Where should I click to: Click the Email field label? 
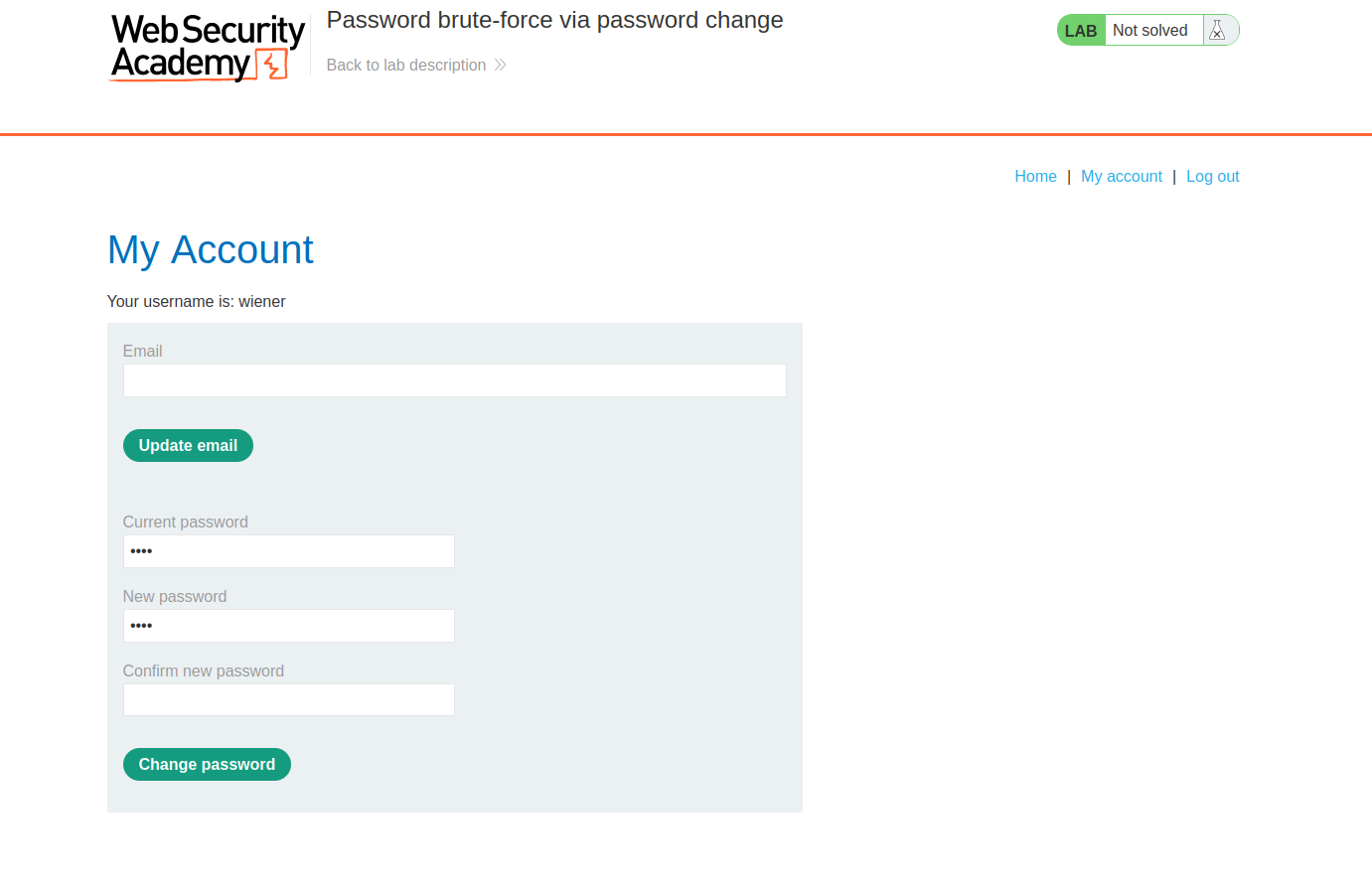pyautogui.click(x=142, y=351)
